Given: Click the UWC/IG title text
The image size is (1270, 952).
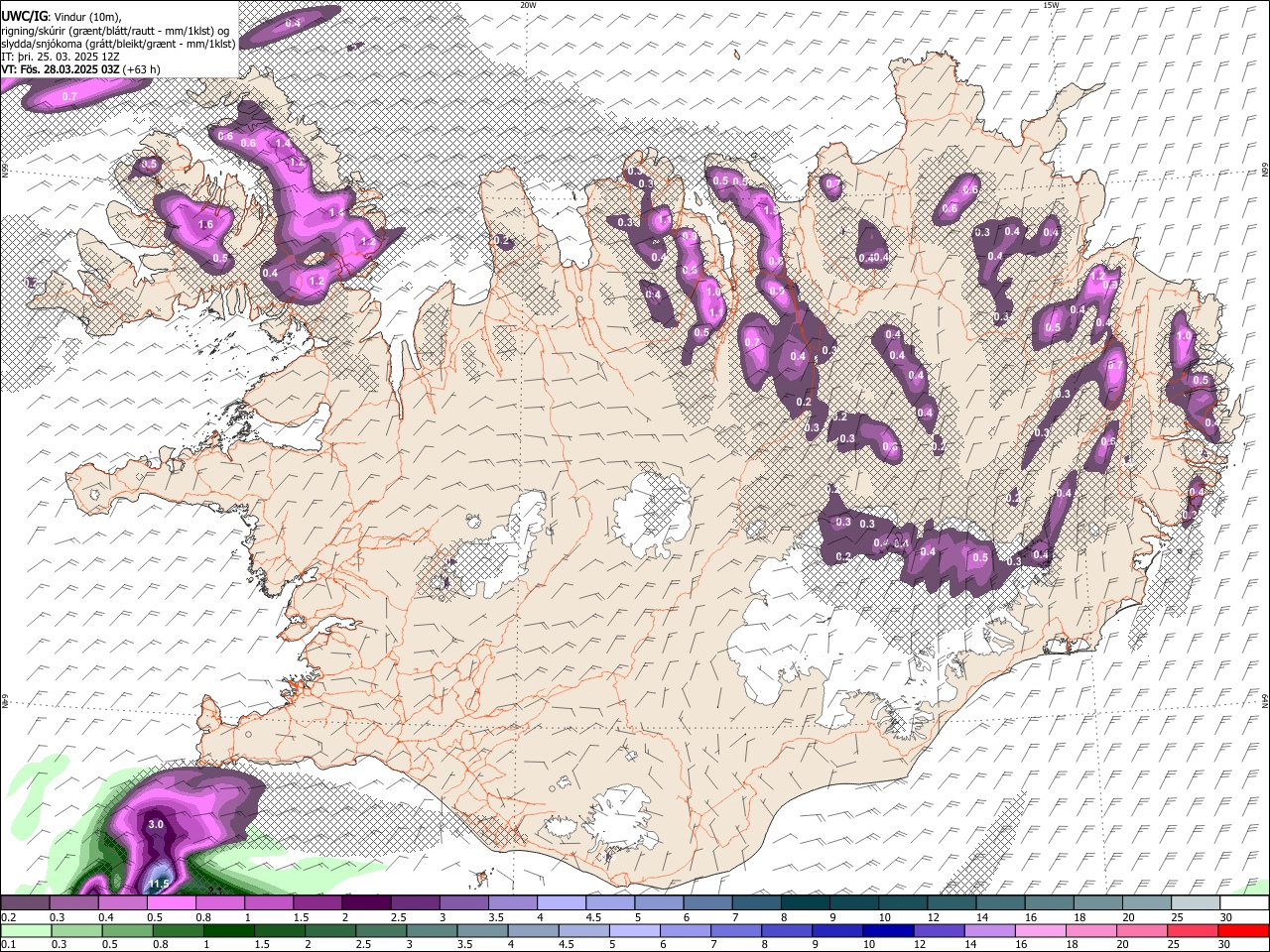Looking at the screenshot, I should 23,16.
